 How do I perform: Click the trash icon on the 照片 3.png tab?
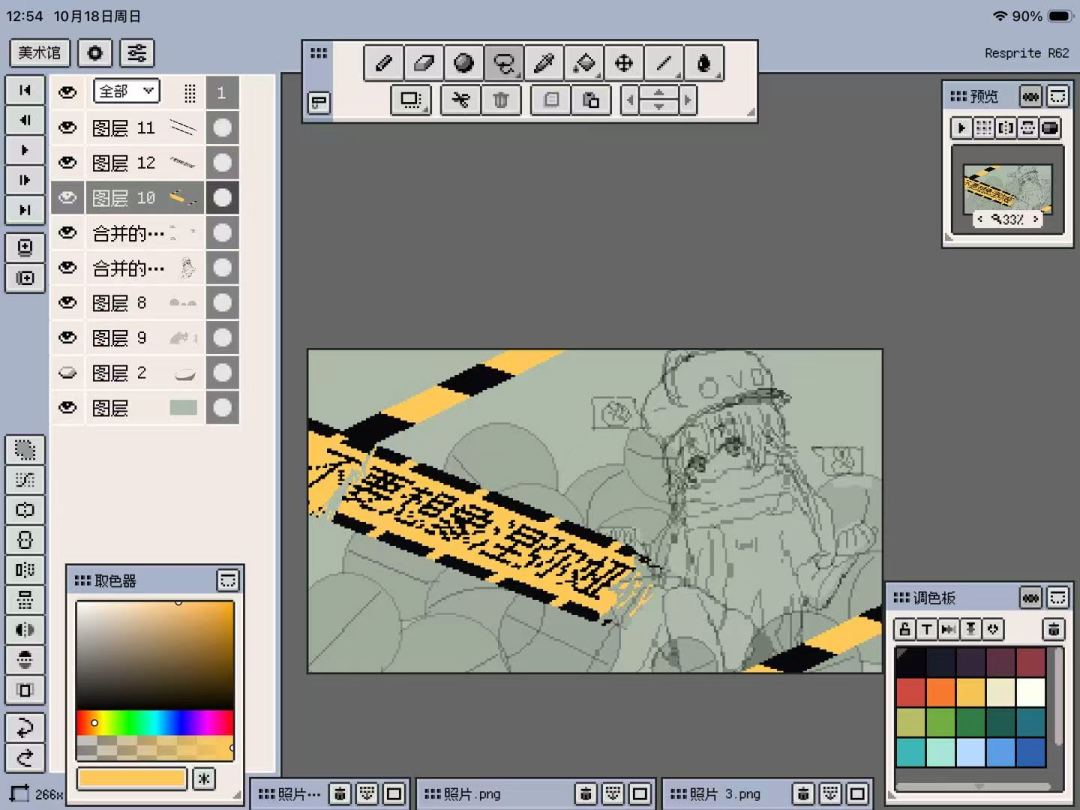[x=802, y=793]
